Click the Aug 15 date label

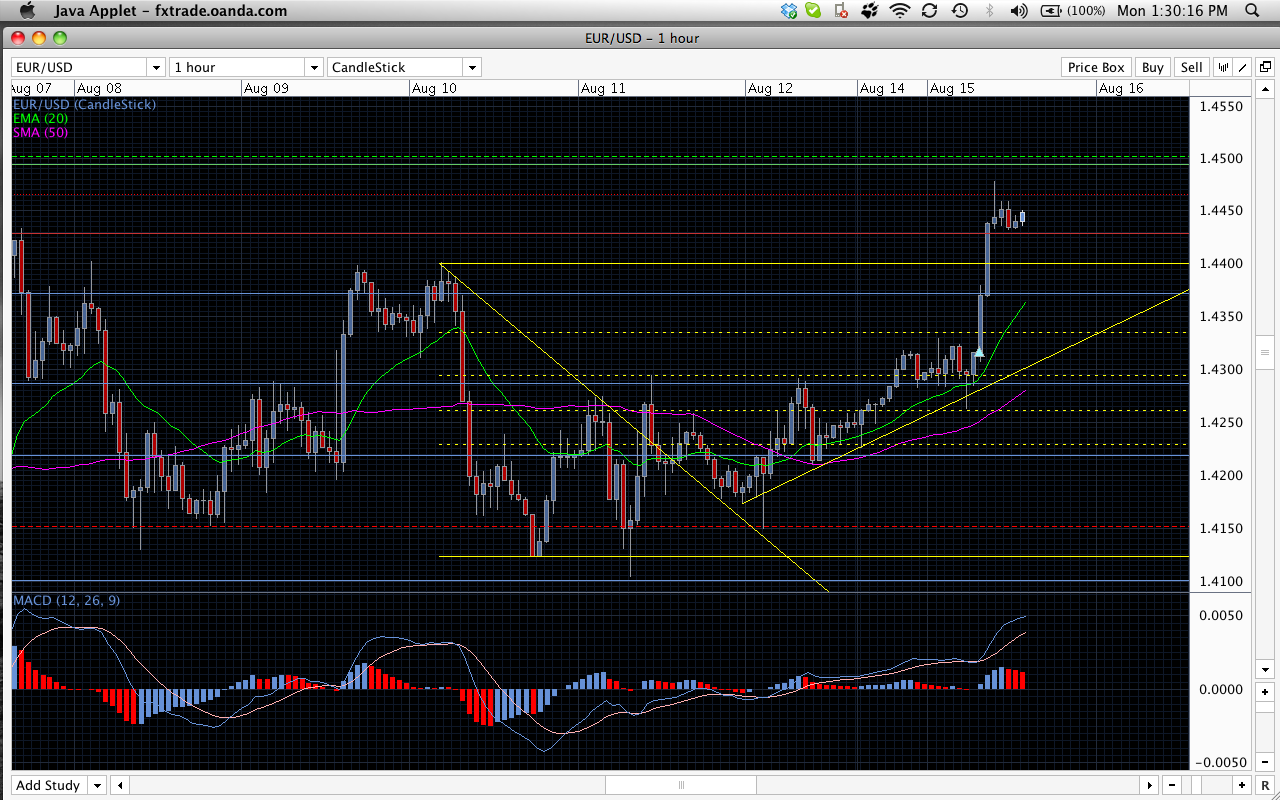tap(952, 88)
